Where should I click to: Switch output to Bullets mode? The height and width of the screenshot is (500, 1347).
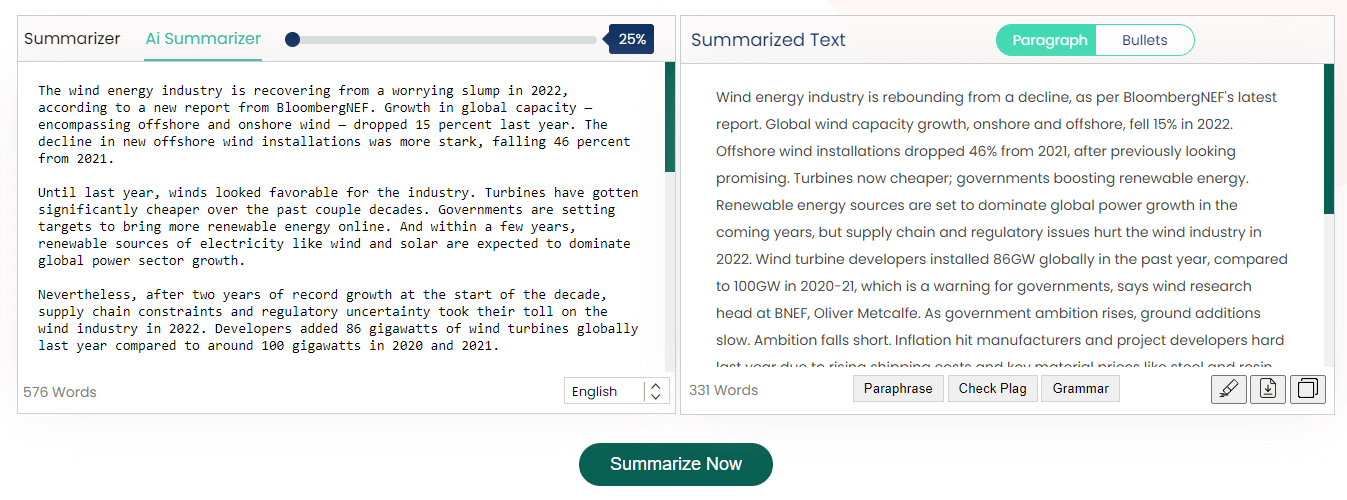tap(1144, 40)
